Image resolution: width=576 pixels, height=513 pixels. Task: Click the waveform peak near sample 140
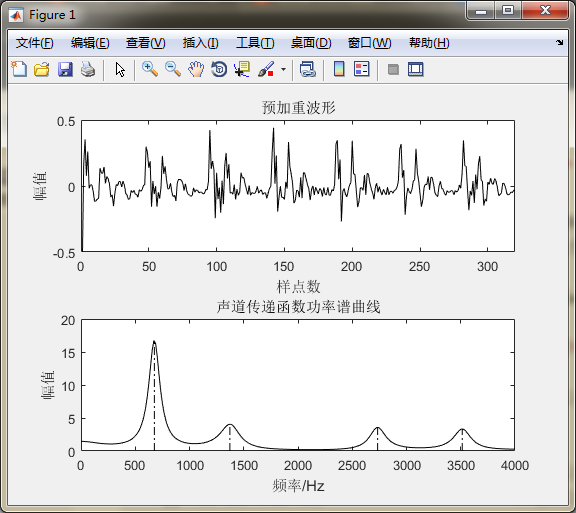(x=273, y=129)
